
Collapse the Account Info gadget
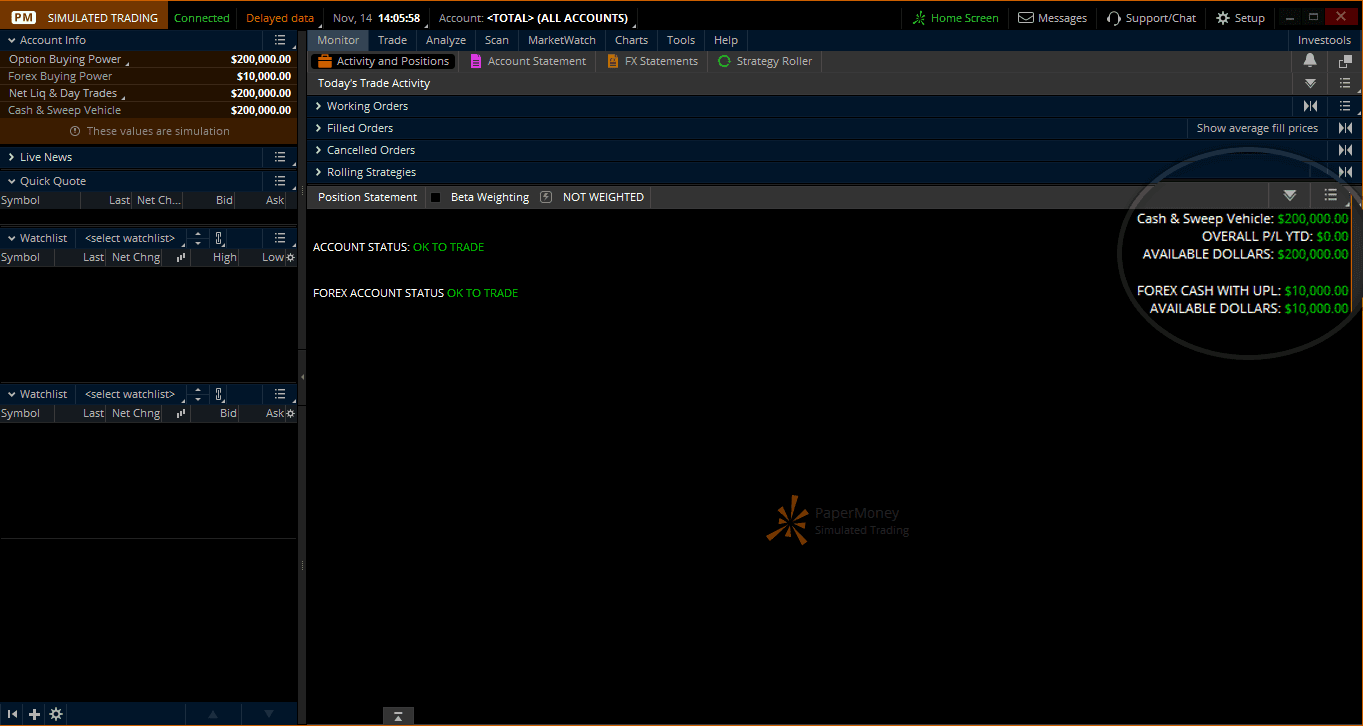pos(12,40)
